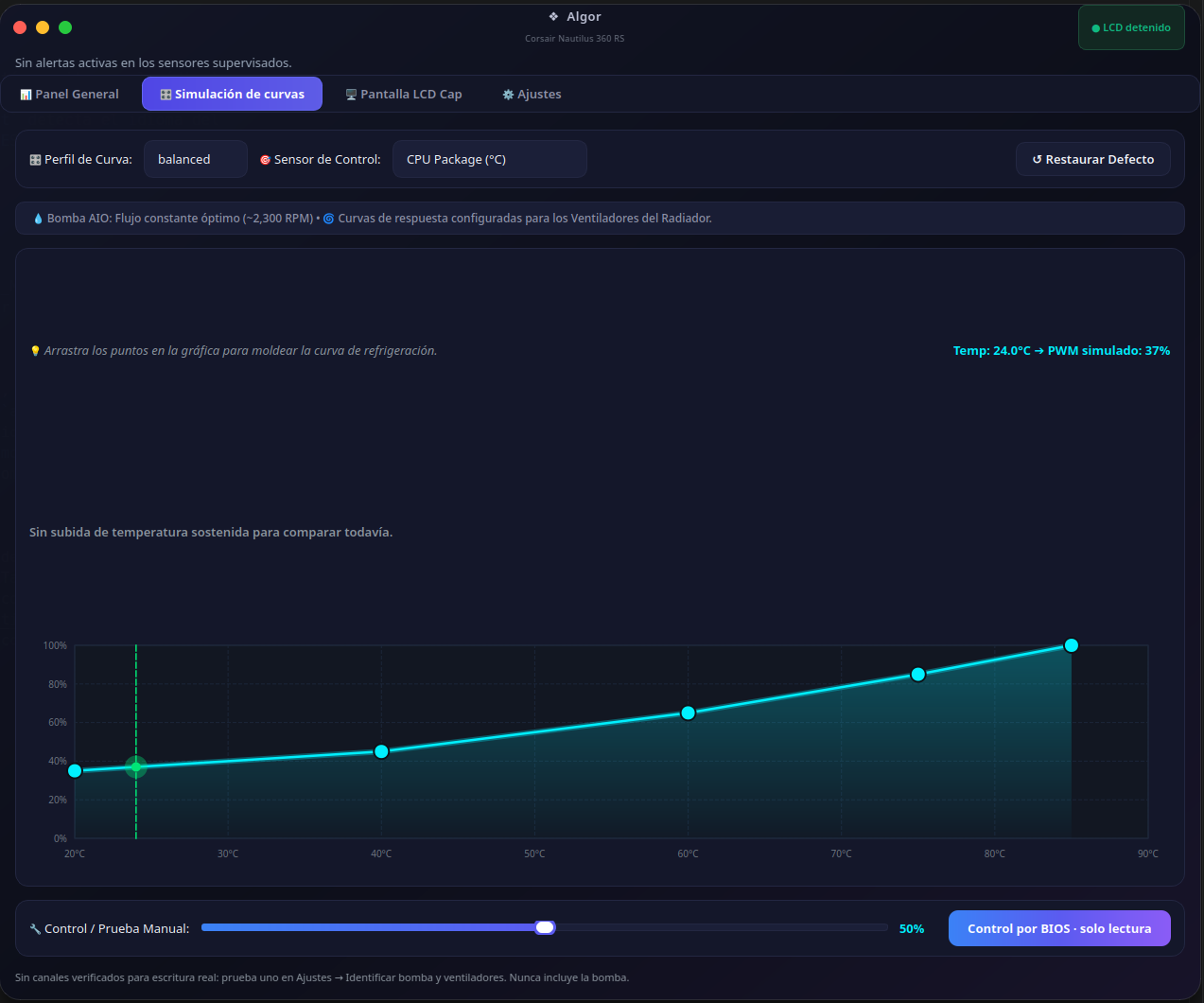The height and width of the screenshot is (1003, 1204).
Task: Click the water drop icon beside Bomba AIO
Action: coord(38,219)
